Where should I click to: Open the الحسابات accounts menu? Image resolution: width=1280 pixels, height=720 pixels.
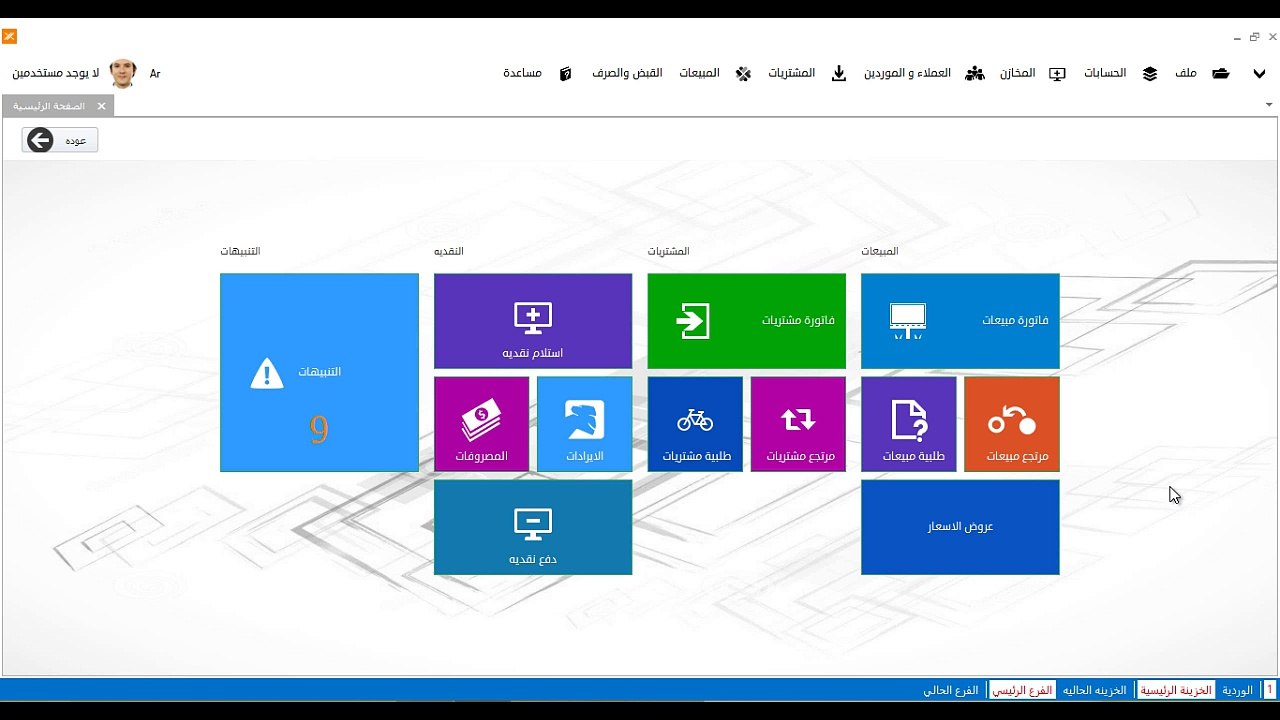click(1105, 73)
